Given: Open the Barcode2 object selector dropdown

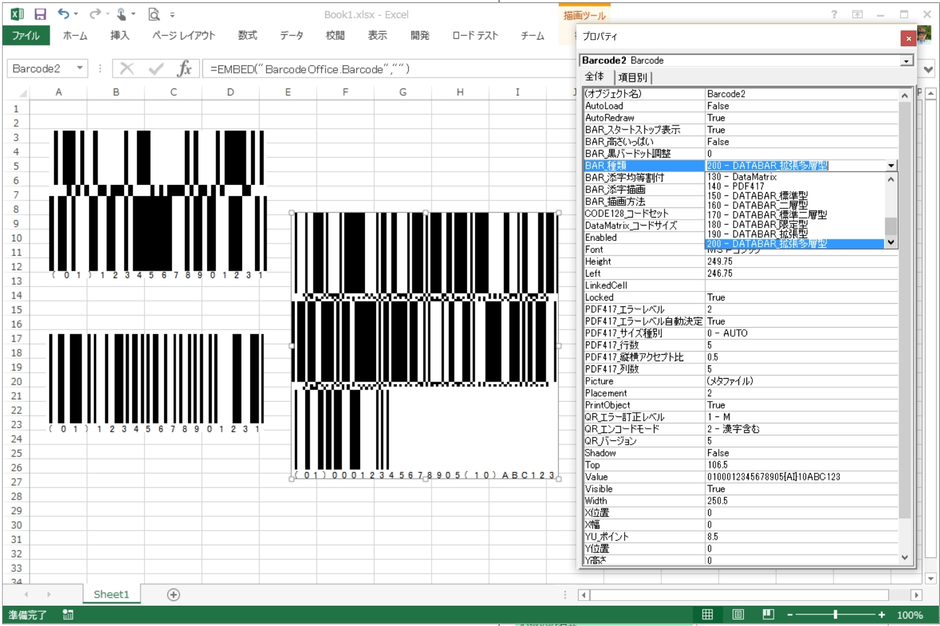Looking at the screenshot, I should pos(906,60).
